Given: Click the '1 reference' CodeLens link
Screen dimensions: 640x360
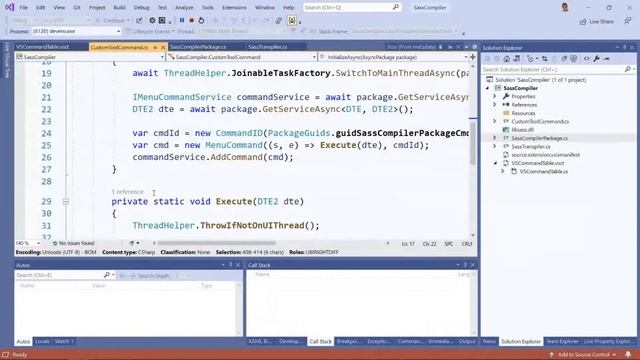Looking at the screenshot, I should [127, 192].
